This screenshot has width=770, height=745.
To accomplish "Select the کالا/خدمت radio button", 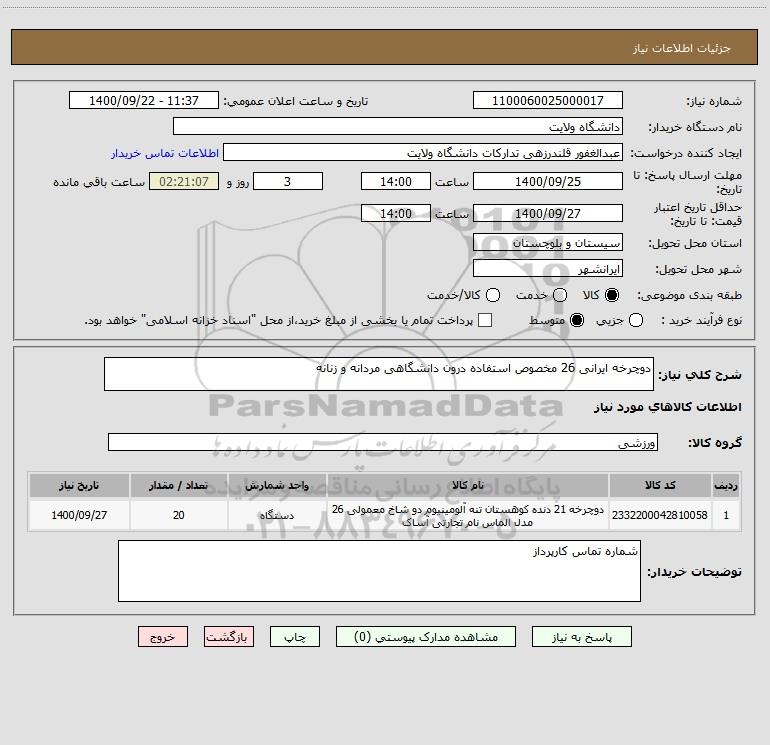I will [x=493, y=295].
